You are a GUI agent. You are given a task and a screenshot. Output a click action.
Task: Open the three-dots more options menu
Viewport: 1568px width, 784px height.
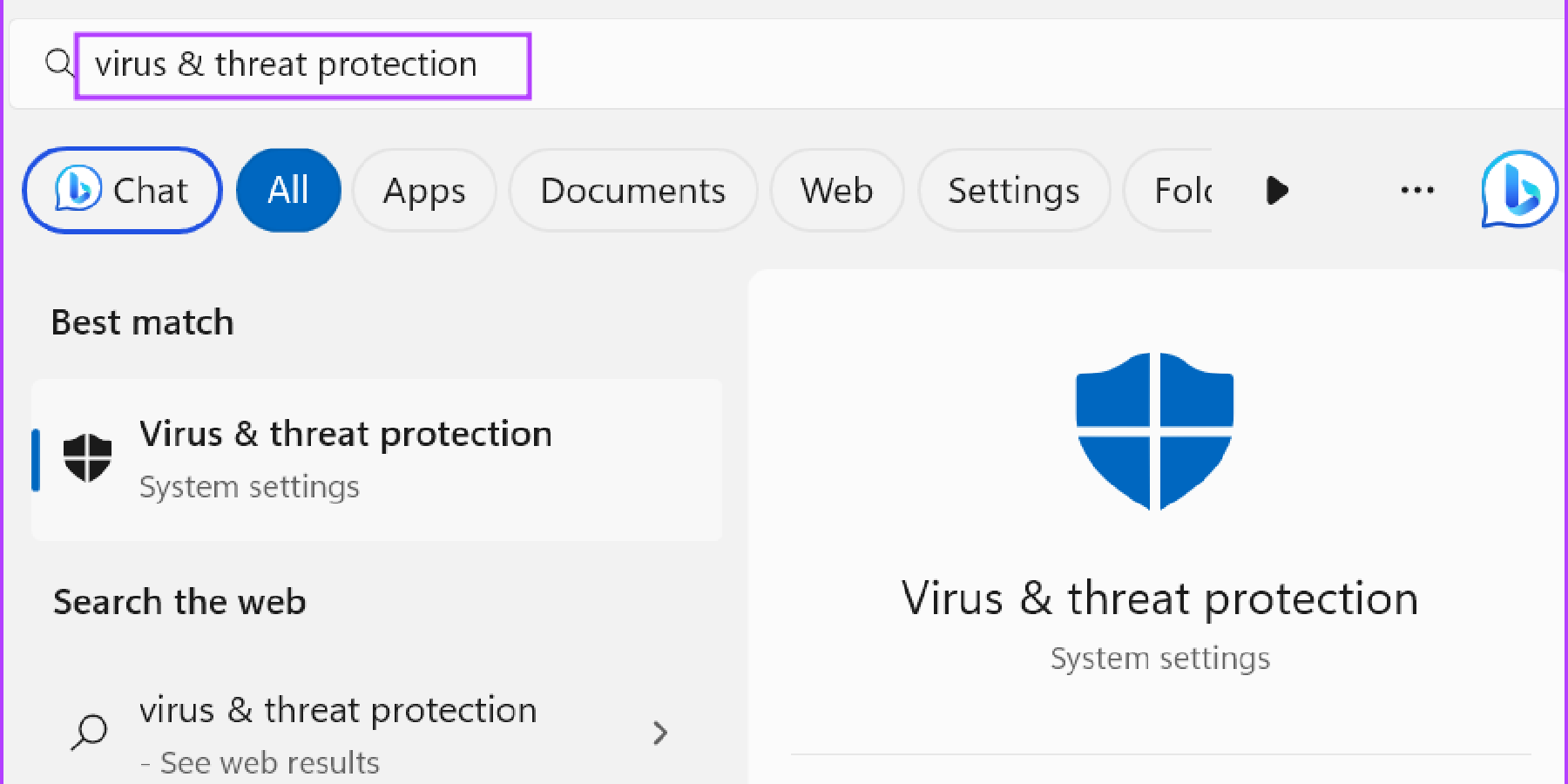(1417, 190)
